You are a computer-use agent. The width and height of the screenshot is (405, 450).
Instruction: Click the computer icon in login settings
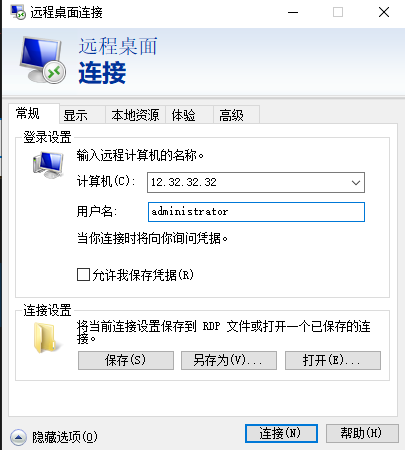[48, 165]
